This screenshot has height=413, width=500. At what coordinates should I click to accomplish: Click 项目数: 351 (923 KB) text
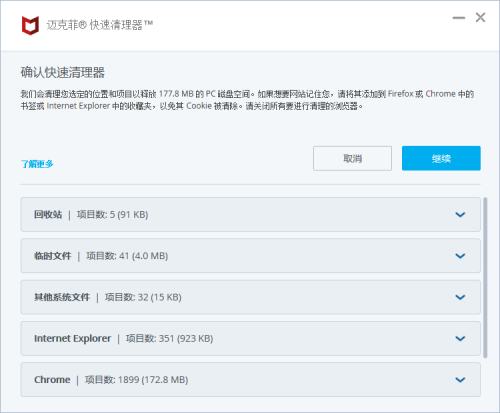(x=169, y=338)
